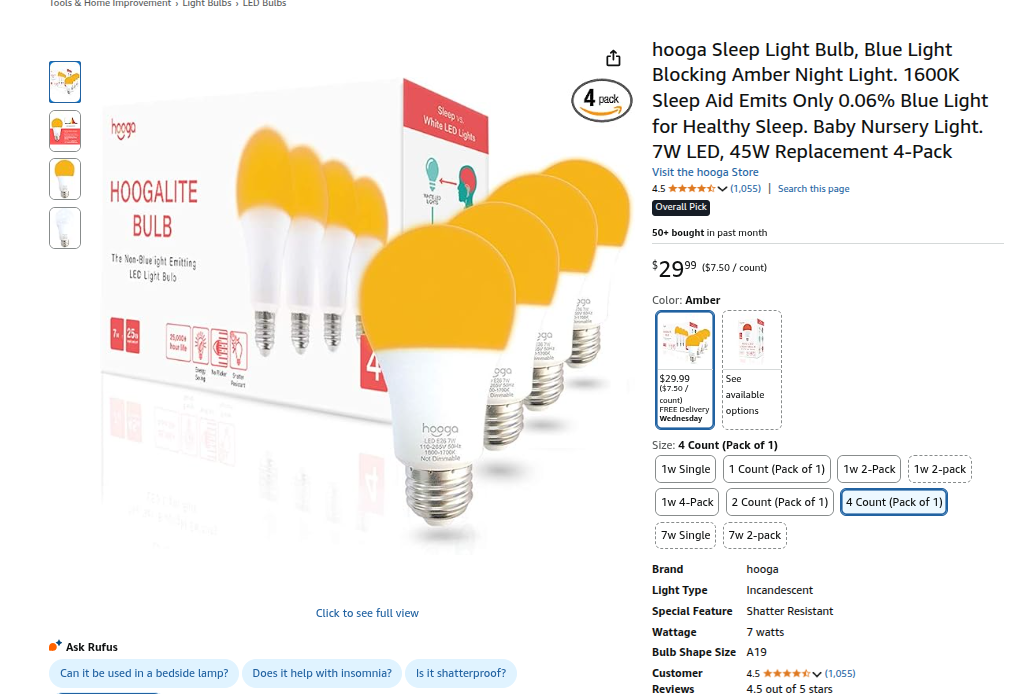Click the share icon above product image
Image resolution: width=1013 pixels, height=694 pixels.
point(613,58)
